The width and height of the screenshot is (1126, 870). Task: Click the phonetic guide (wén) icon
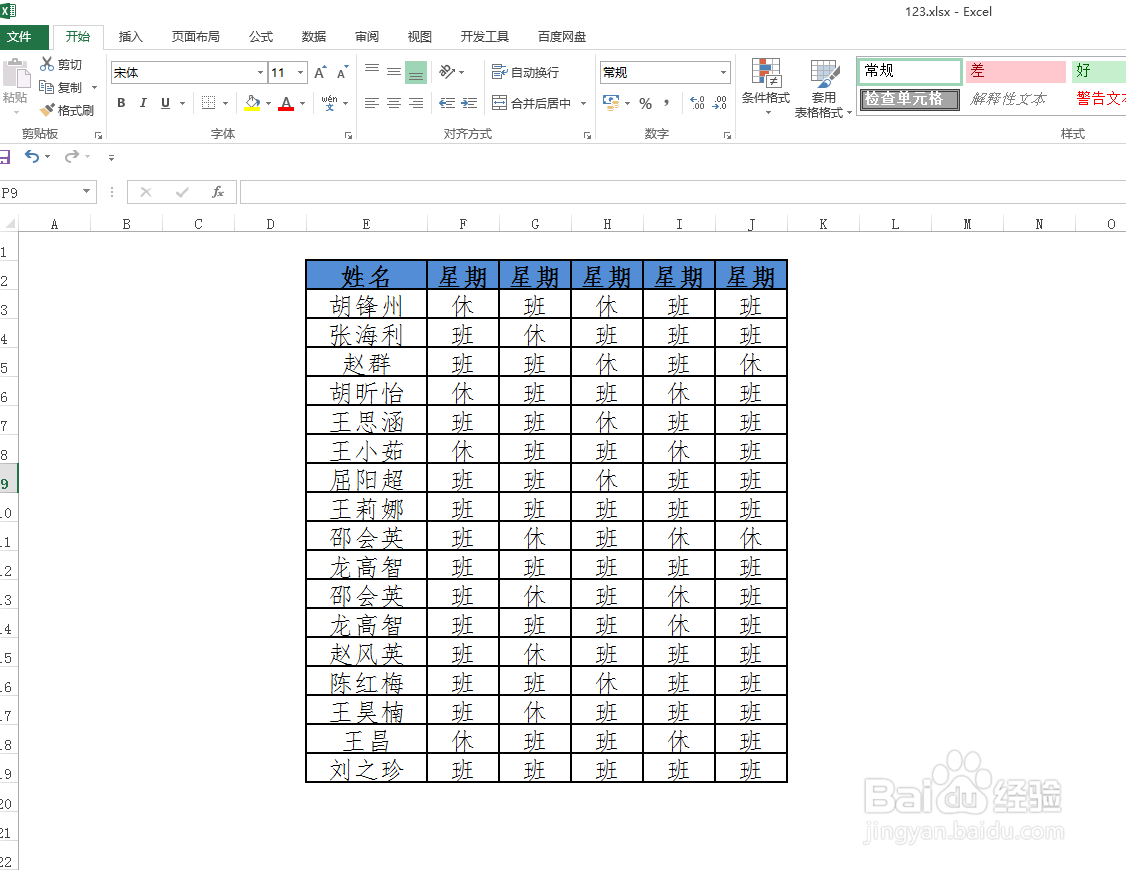click(330, 103)
